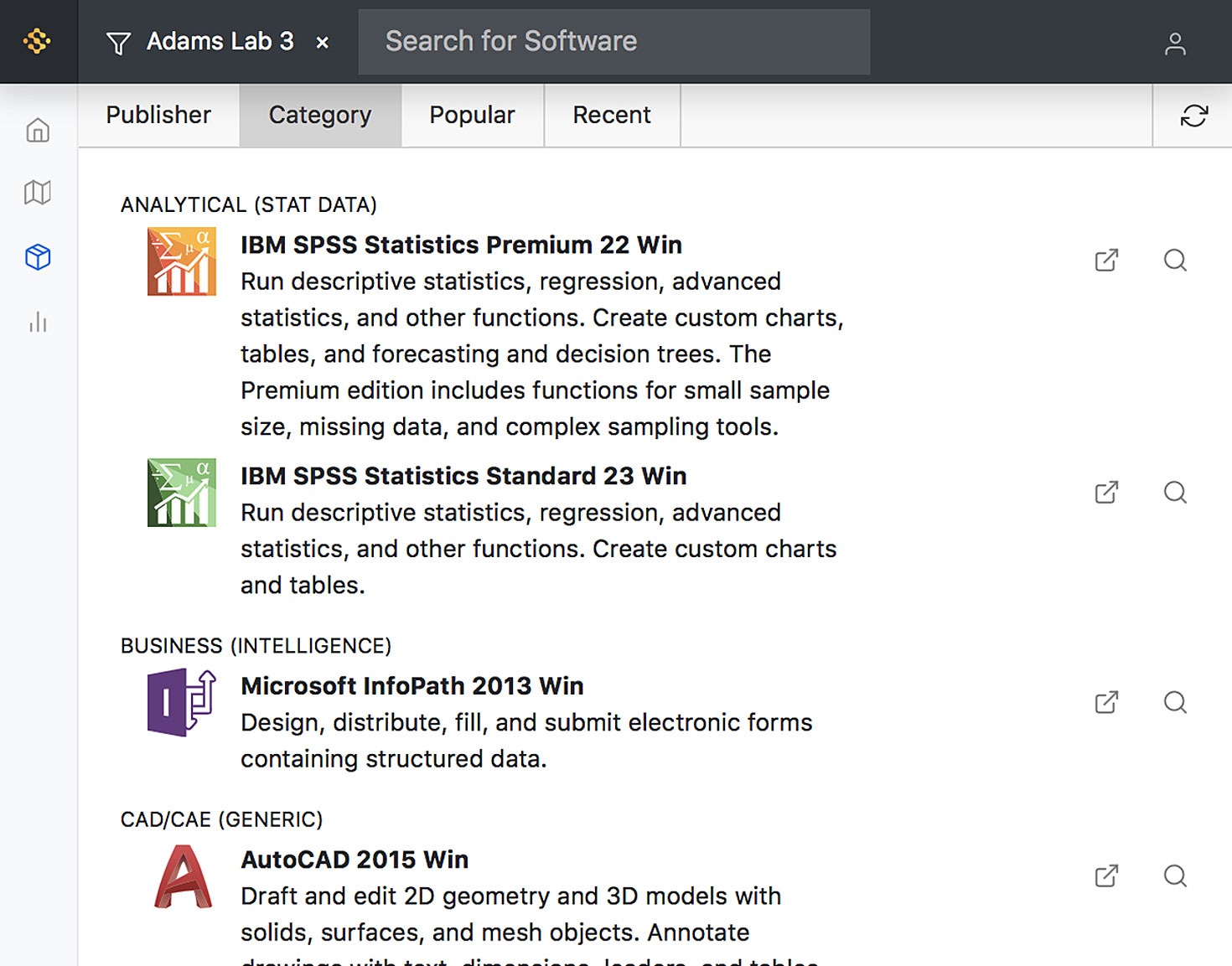
Task: Open IBM SPSS Statistics Standard 23 Win title
Action: tap(463, 476)
